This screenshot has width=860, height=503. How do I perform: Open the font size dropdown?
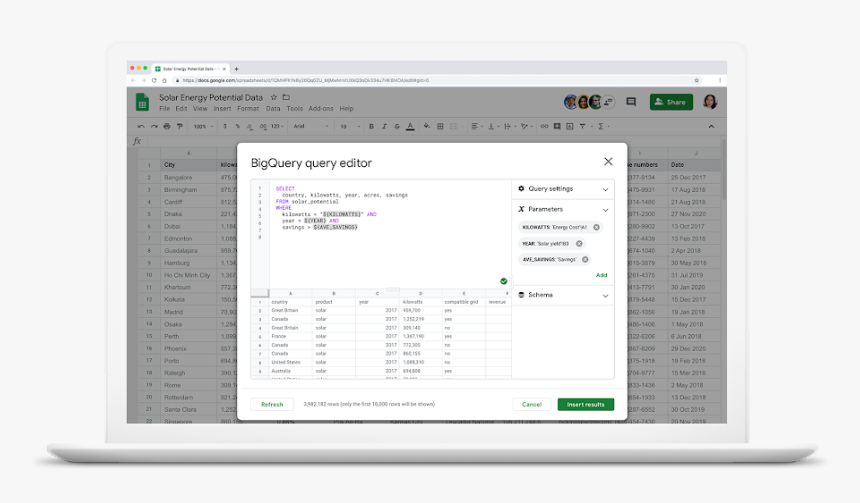point(350,126)
